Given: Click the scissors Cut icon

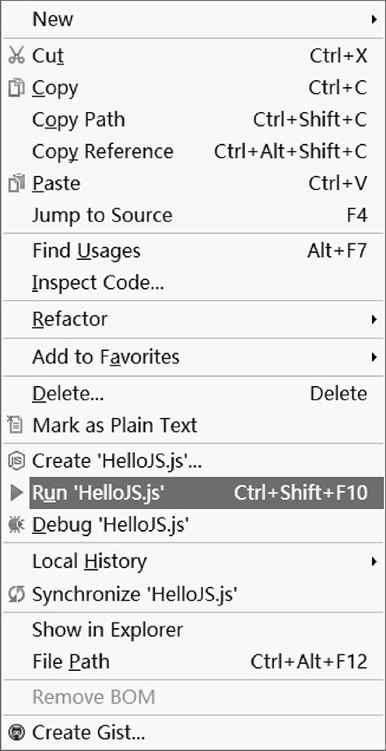Looking at the screenshot, I should click(x=16, y=57).
